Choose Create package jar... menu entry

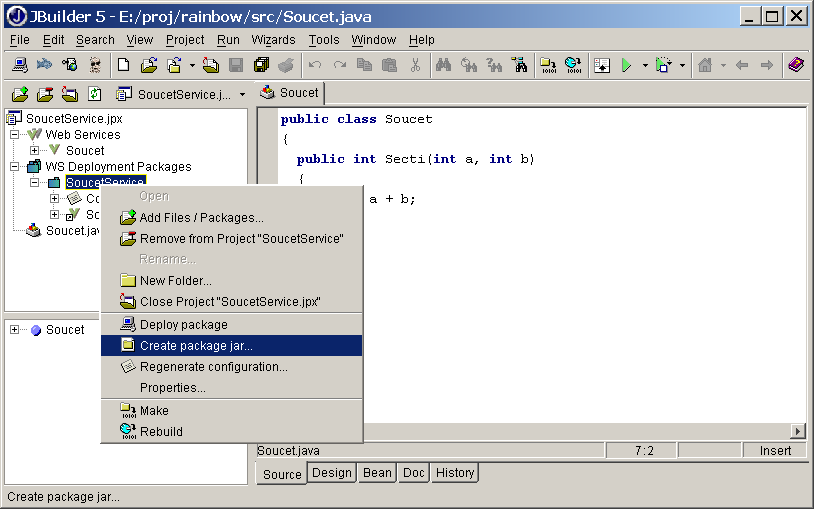click(232, 345)
